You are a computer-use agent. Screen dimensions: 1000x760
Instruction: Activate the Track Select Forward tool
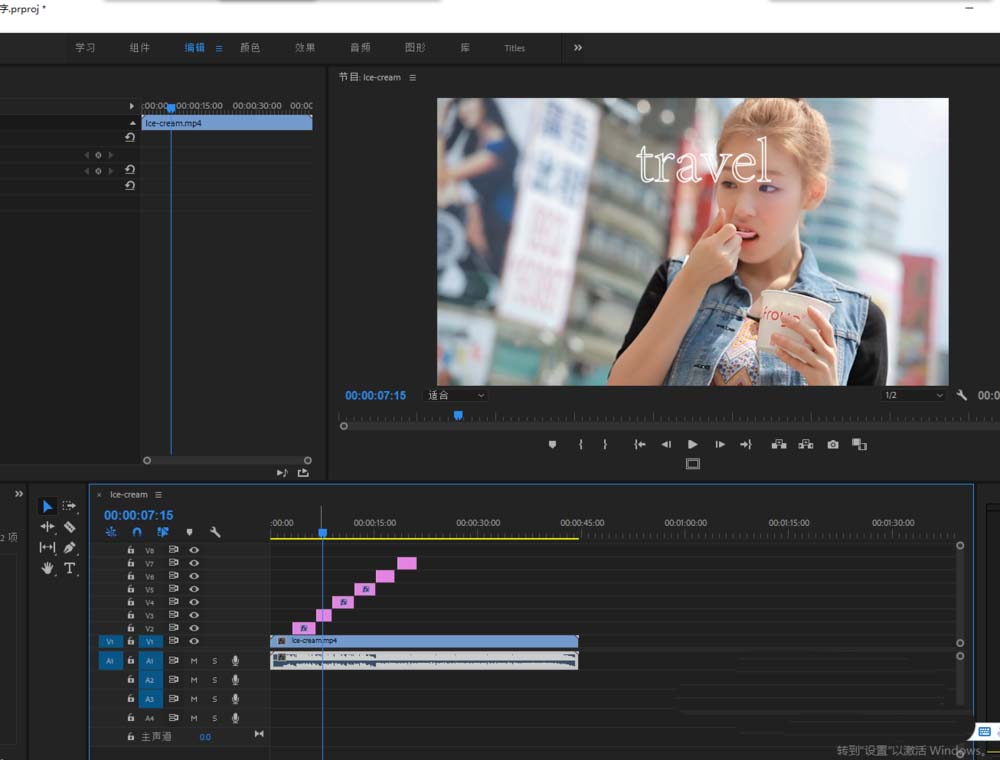69,506
